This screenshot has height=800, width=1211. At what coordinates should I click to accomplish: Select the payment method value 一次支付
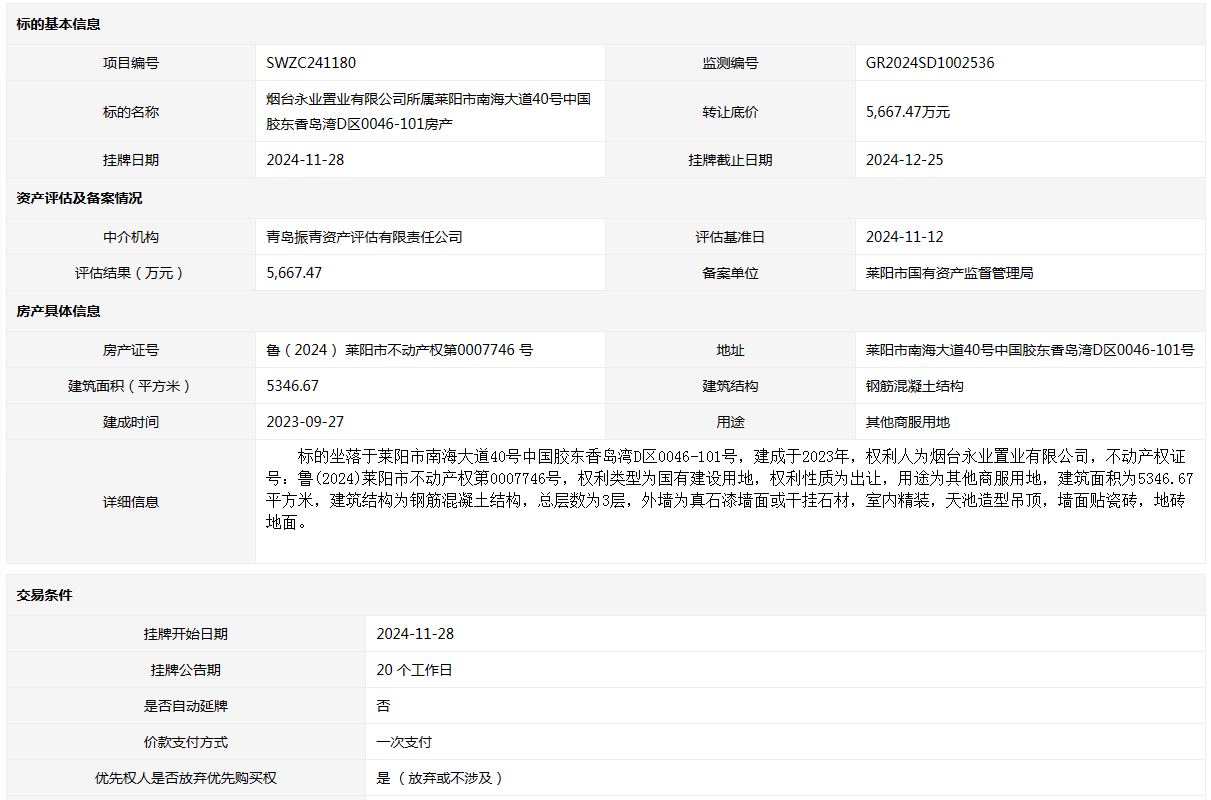(x=404, y=742)
